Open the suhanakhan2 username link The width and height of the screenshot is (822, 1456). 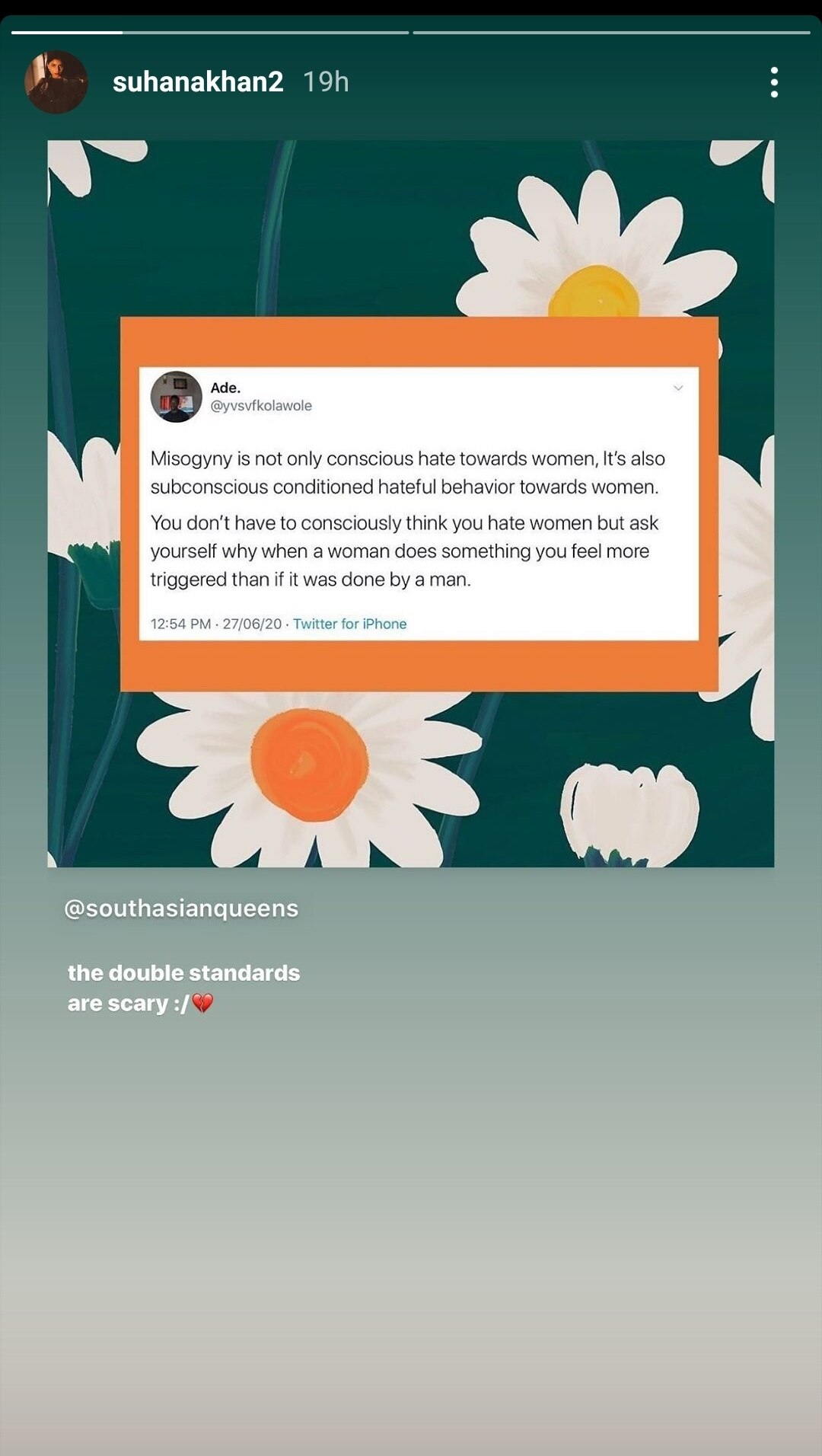(198, 81)
